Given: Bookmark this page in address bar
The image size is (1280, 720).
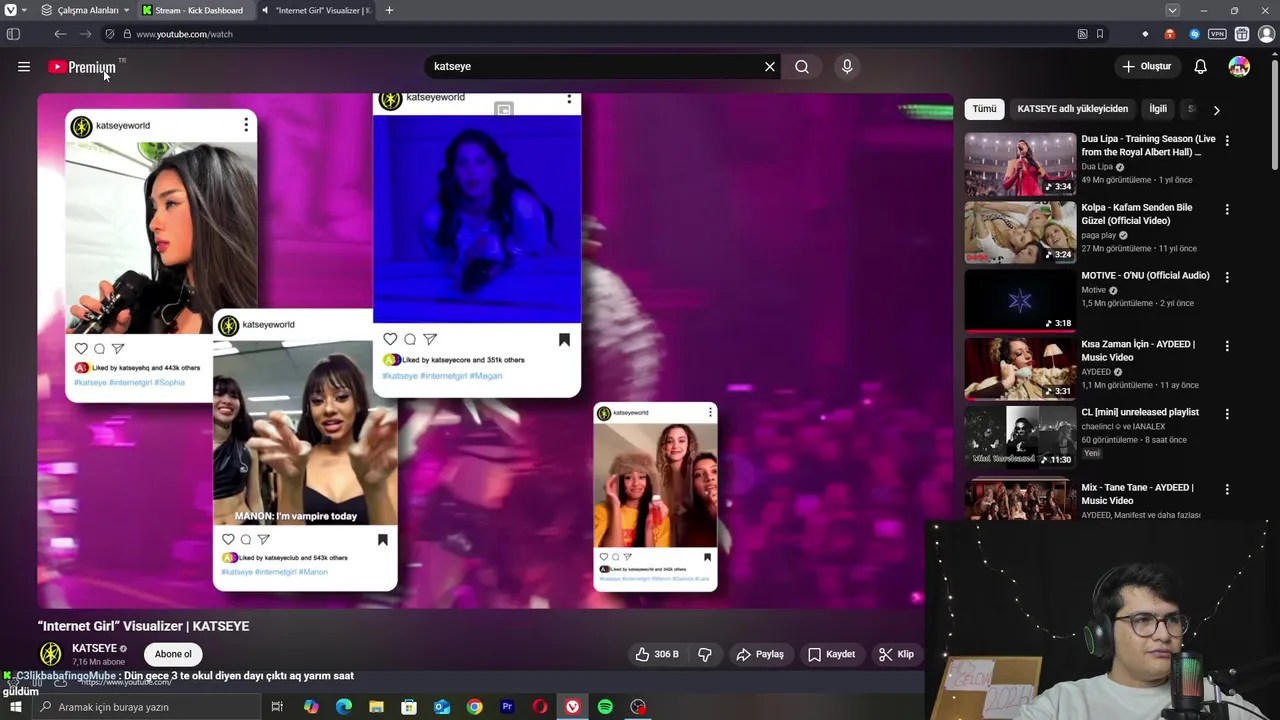Looking at the screenshot, I should coord(1099,34).
